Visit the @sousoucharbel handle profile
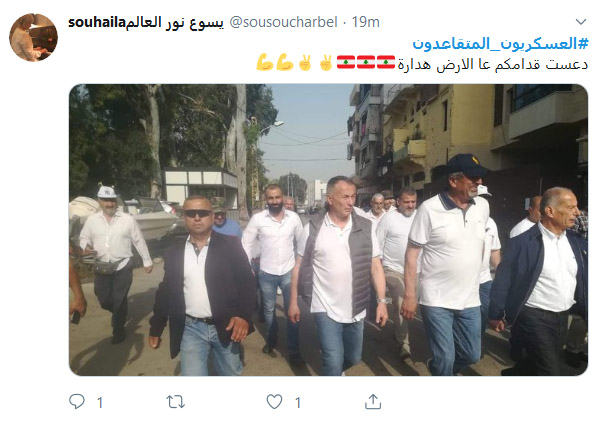The width and height of the screenshot is (598, 424). [x=283, y=22]
